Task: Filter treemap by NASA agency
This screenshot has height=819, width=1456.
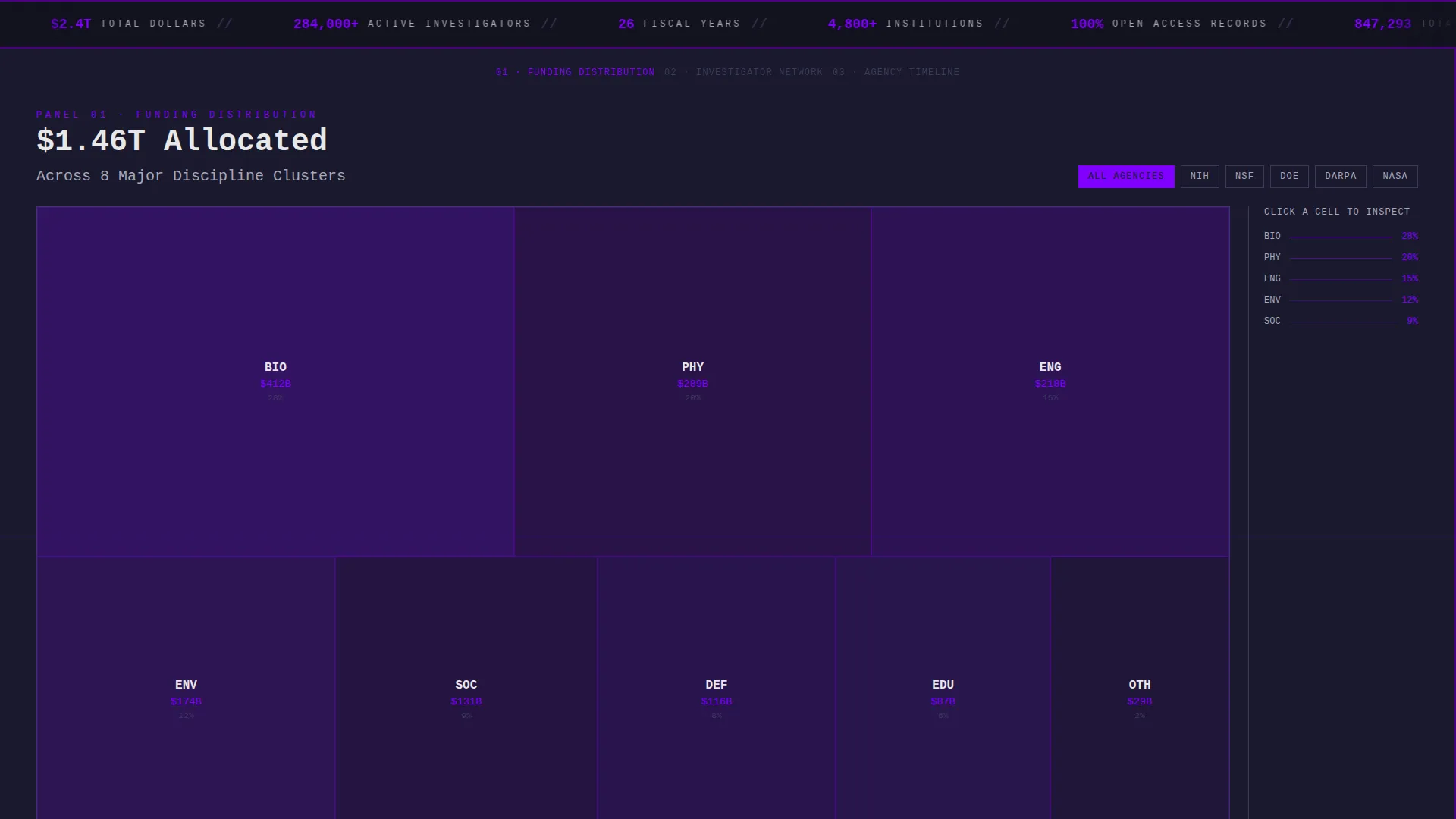Action: click(x=1395, y=176)
